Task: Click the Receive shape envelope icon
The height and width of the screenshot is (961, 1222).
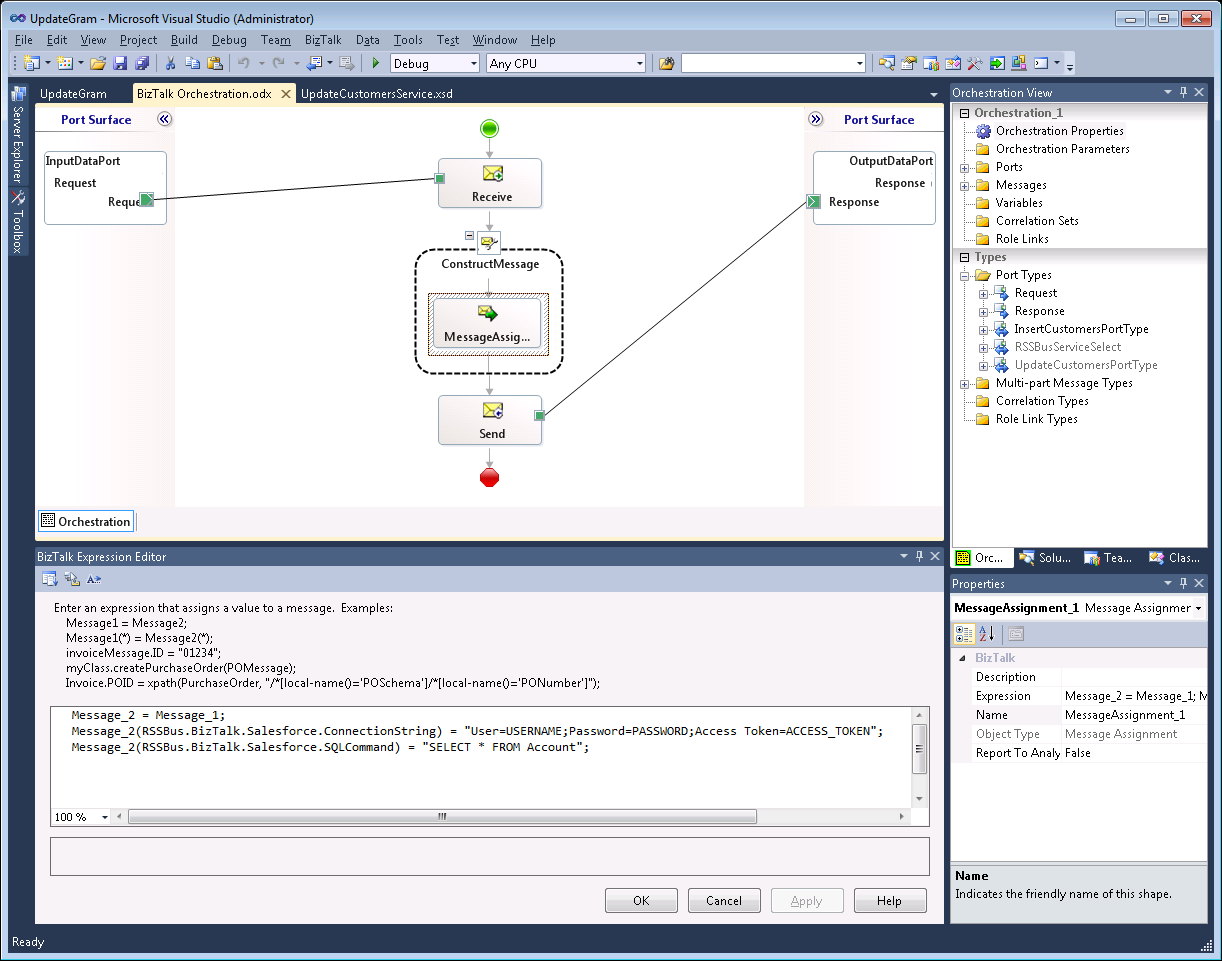Action: click(x=492, y=174)
